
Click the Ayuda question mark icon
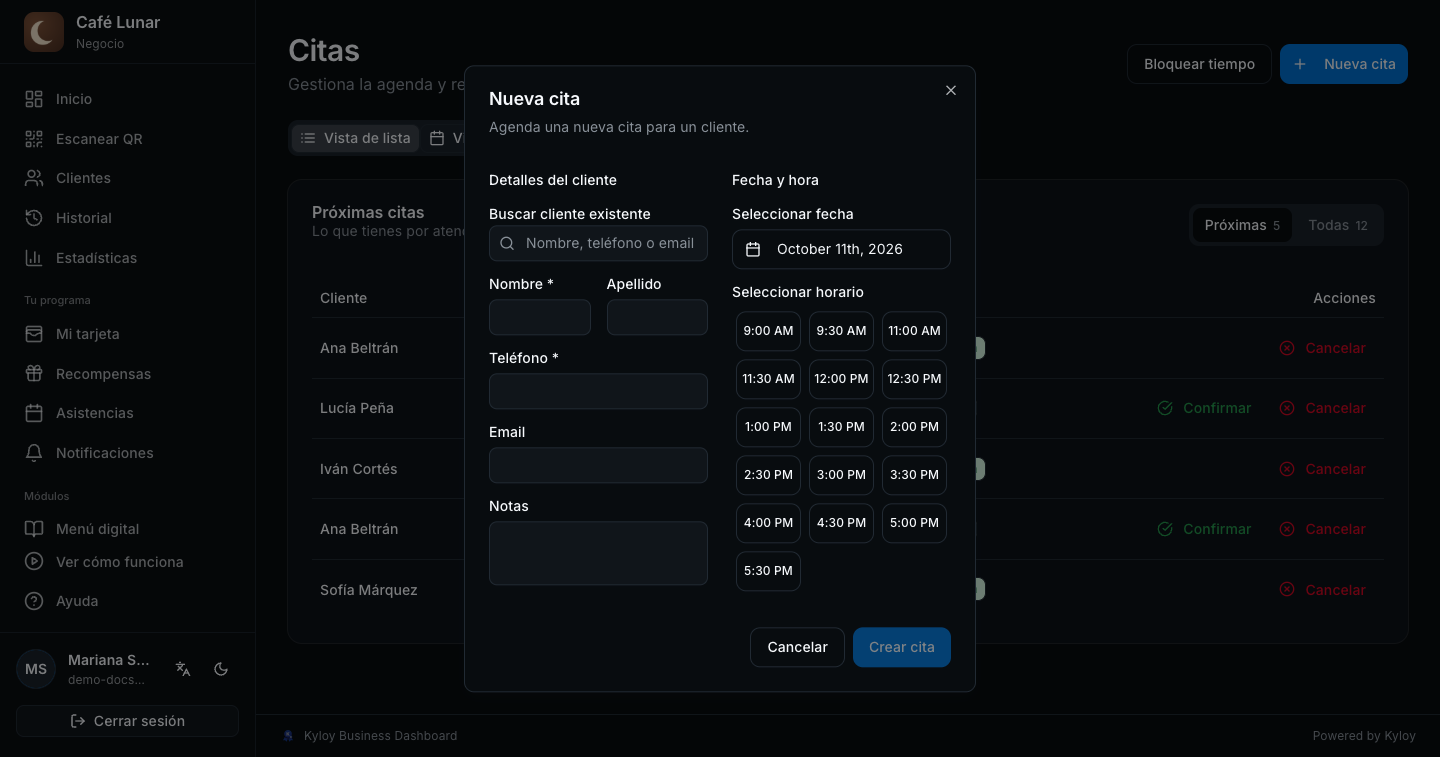click(x=34, y=601)
